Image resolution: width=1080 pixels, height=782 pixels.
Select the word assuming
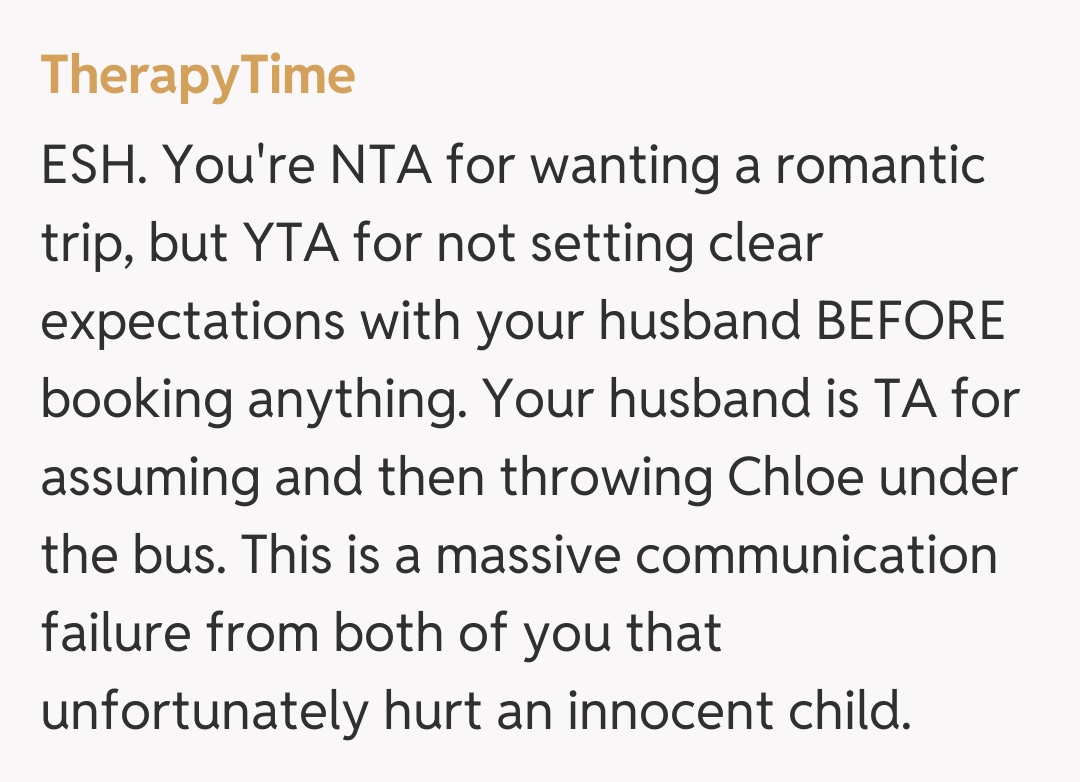click(150, 478)
